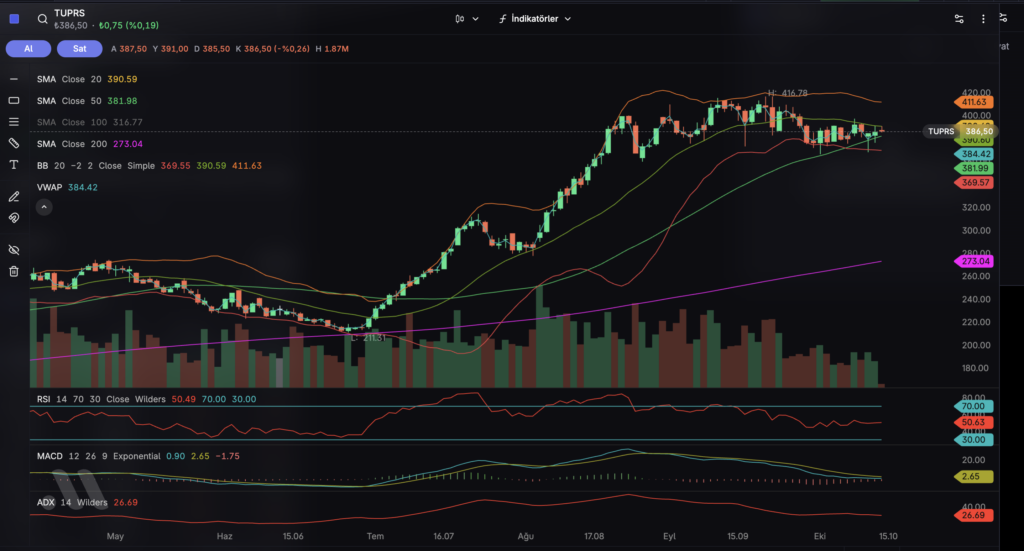Select the RSI 14 70 30 indicator legend
Viewport: 1024px width, 551px height.
tap(146, 399)
